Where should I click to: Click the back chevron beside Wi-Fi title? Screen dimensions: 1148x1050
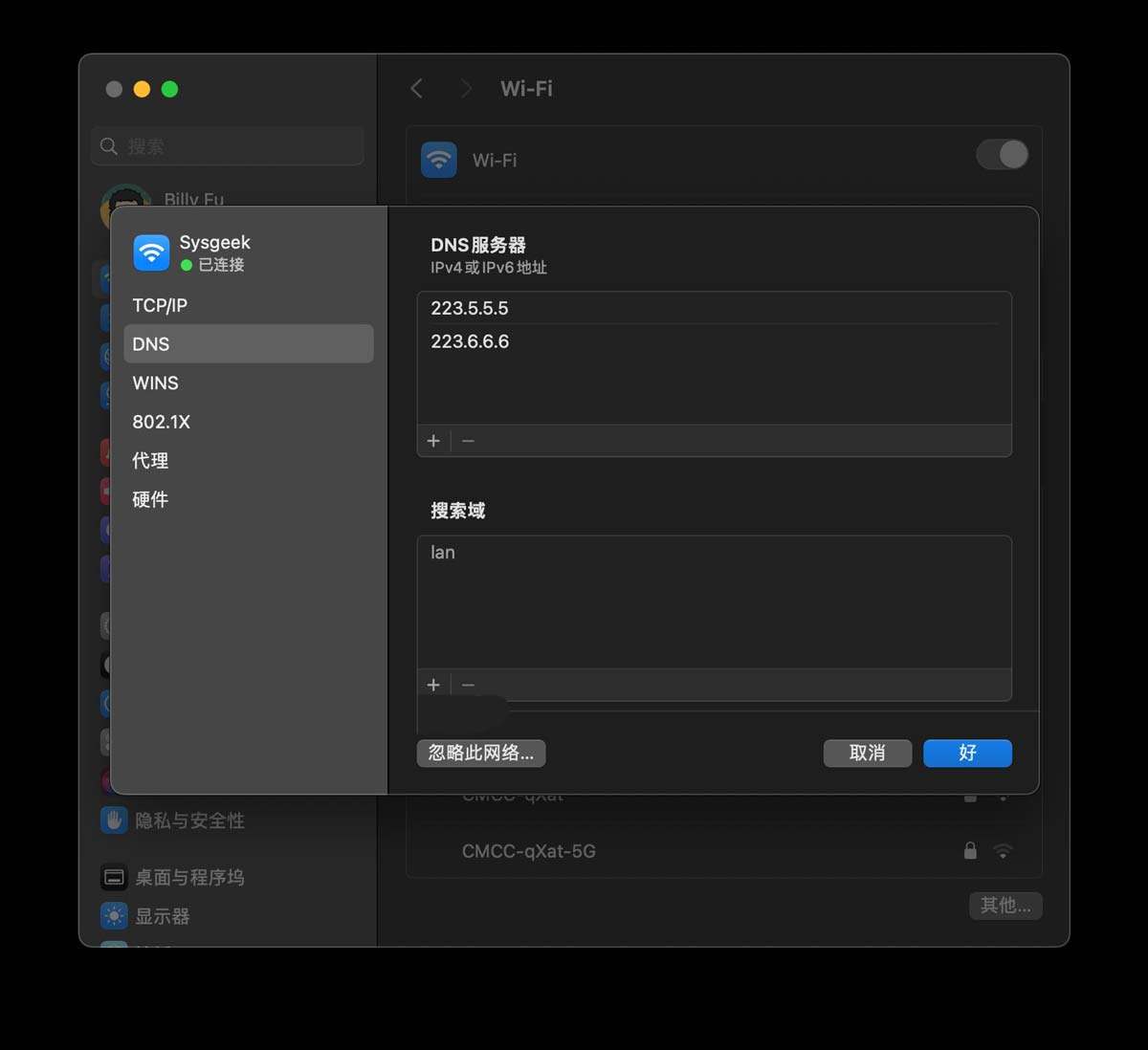[x=416, y=89]
